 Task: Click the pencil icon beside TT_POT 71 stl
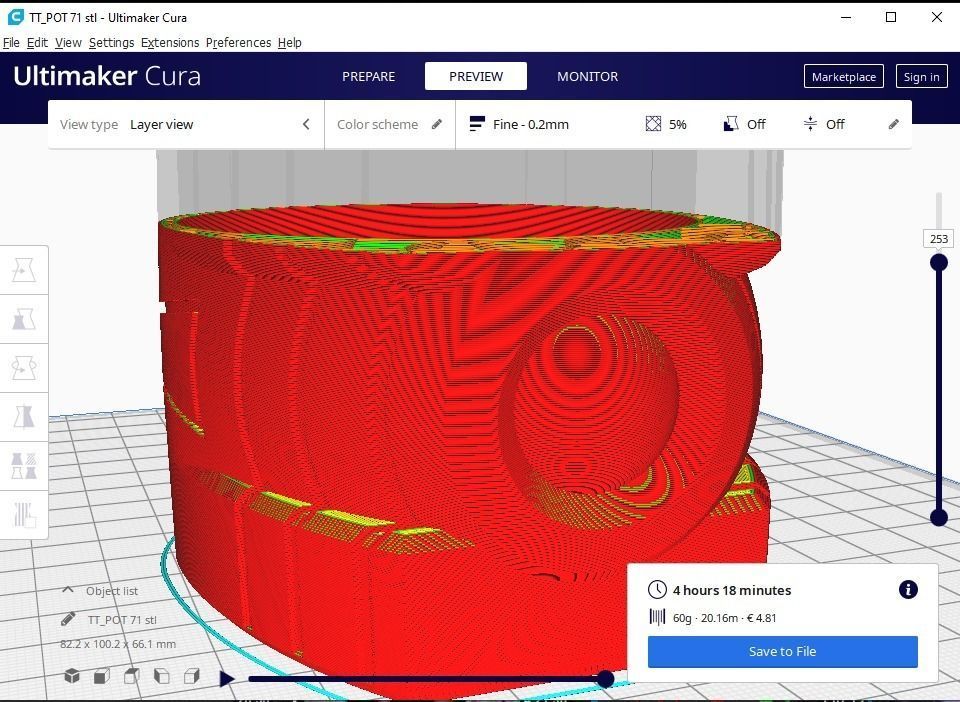[x=69, y=619]
